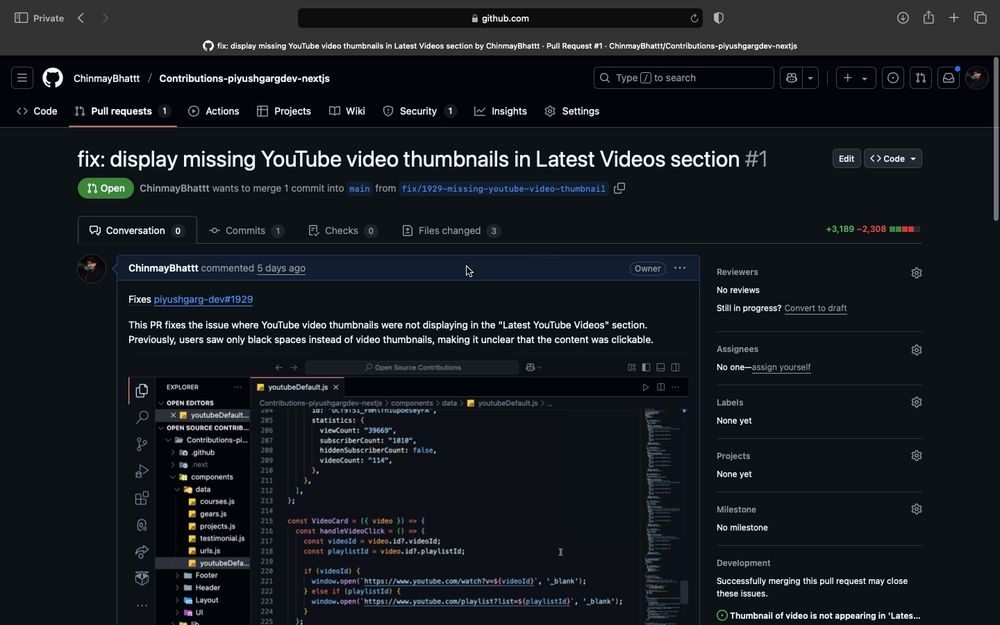Image resolution: width=1000 pixels, height=625 pixels.
Task: Click the Edit title button
Action: 846,158
